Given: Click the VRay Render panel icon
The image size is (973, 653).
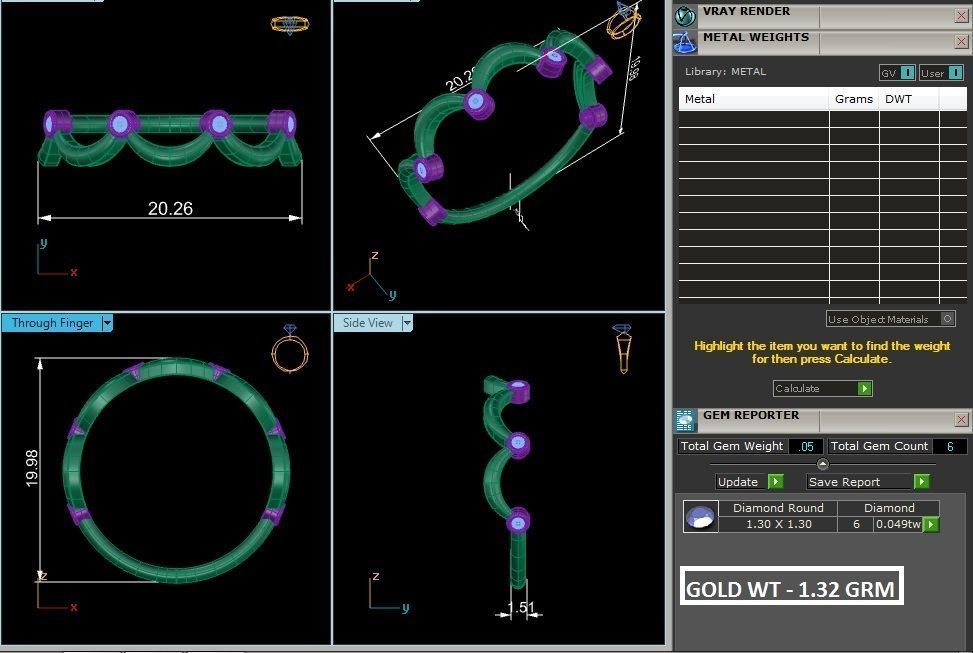Looking at the screenshot, I should pyautogui.click(x=685, y=15).
